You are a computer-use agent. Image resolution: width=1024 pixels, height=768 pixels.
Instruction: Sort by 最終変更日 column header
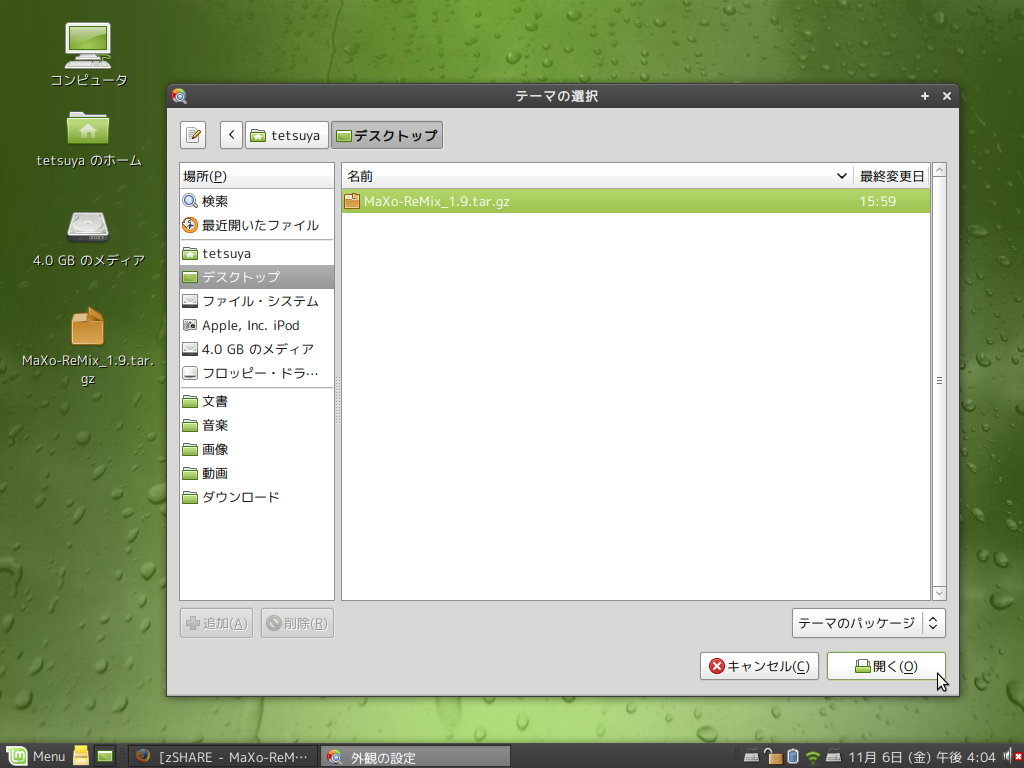(x=891, y=176)
